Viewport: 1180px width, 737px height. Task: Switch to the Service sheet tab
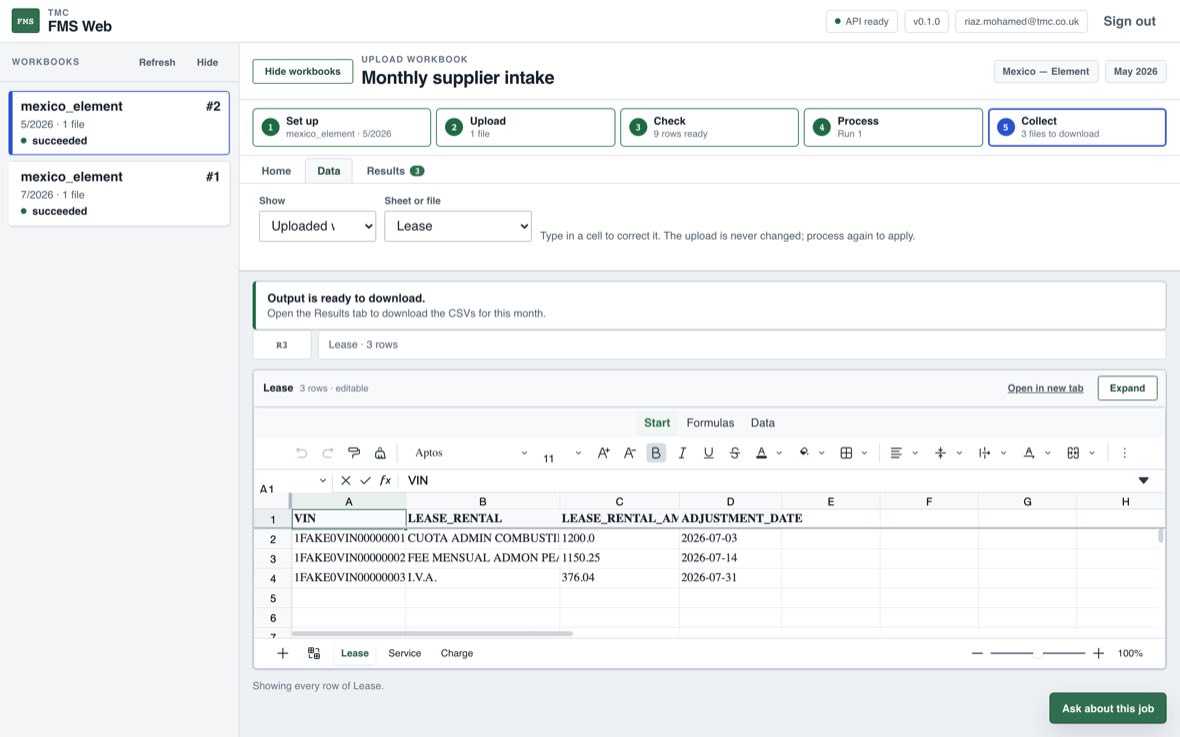point(404,653)
